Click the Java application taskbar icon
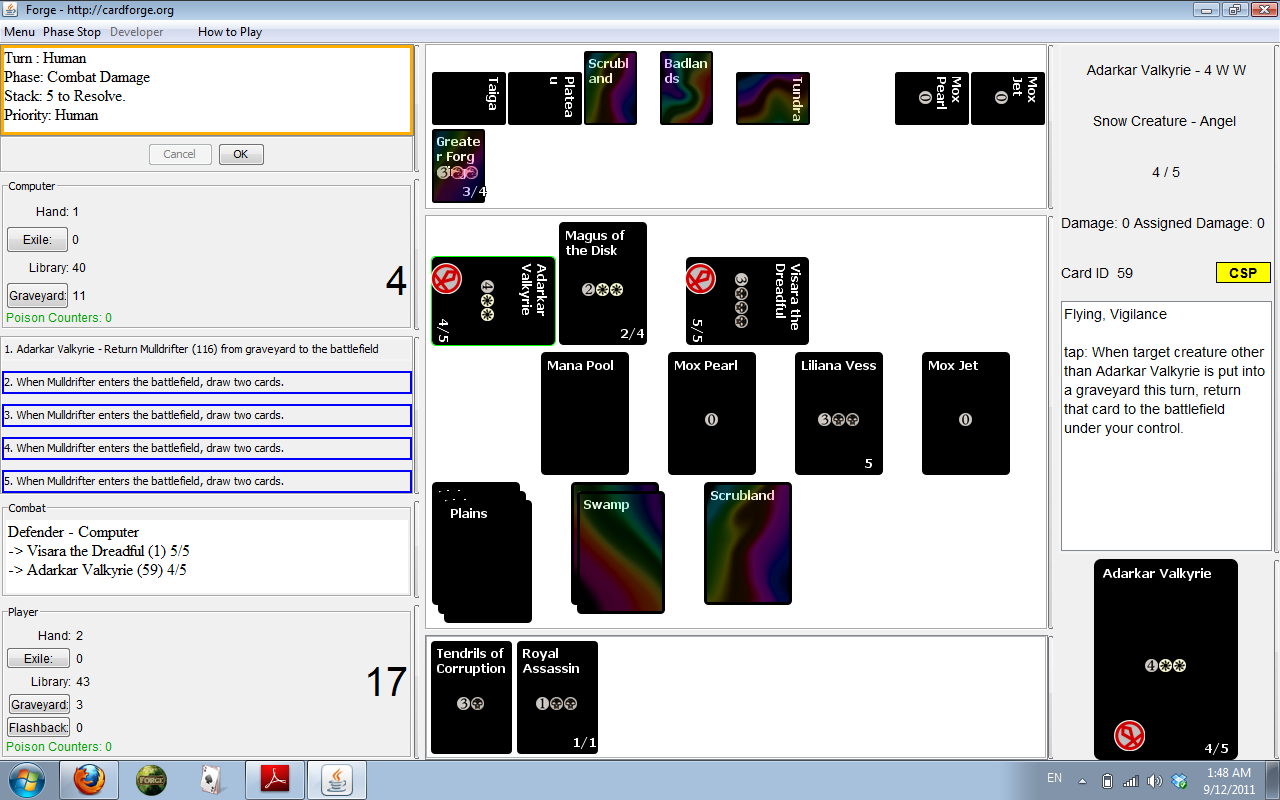 [x=336, y=780]
